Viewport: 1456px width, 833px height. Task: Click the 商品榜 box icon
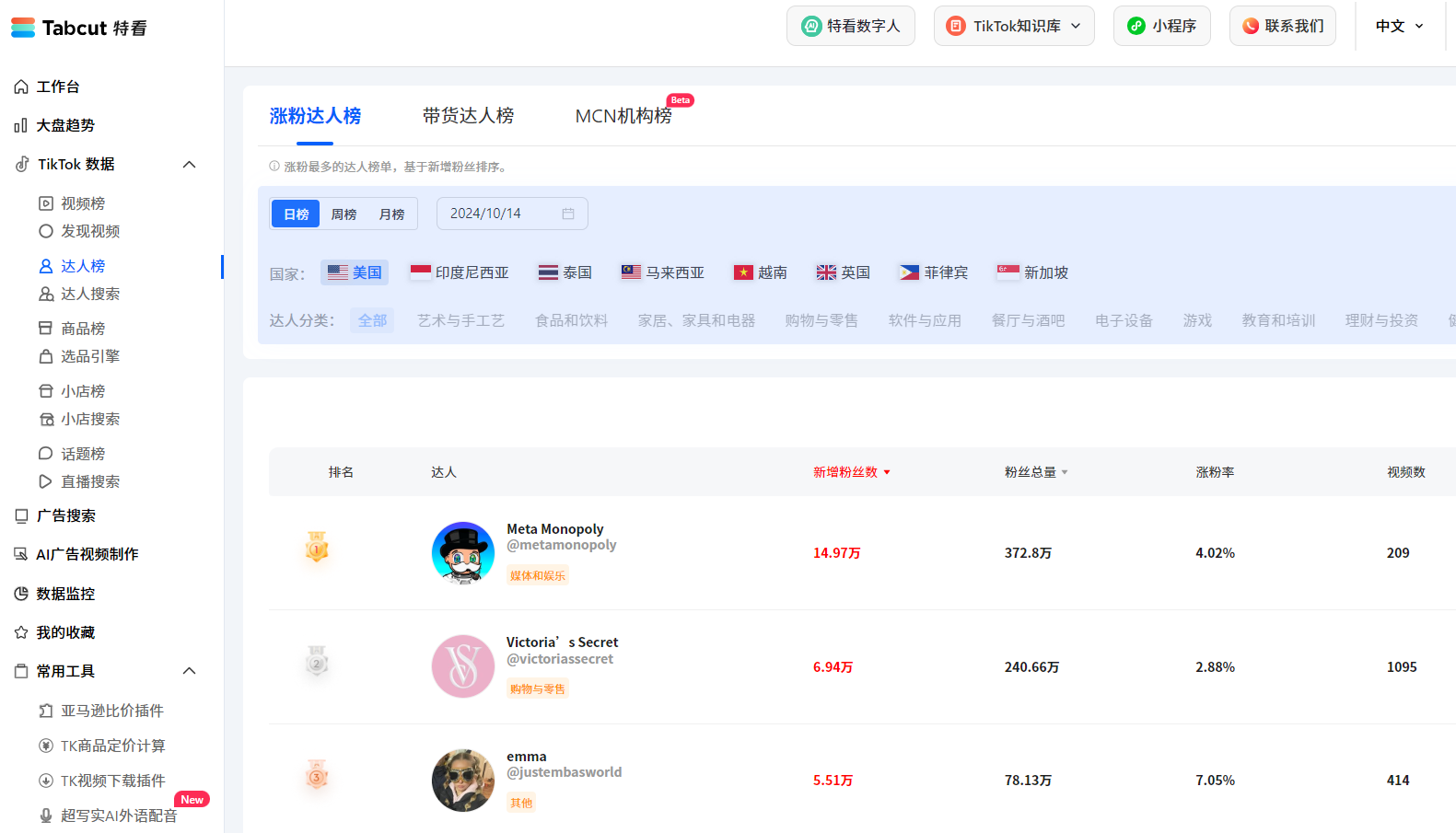click(46, 329)
